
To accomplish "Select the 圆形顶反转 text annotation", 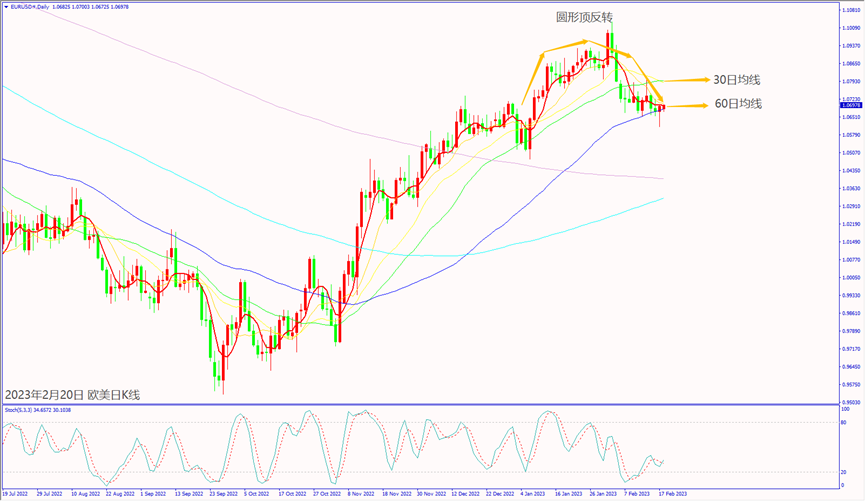I will [x=584, y=17].
